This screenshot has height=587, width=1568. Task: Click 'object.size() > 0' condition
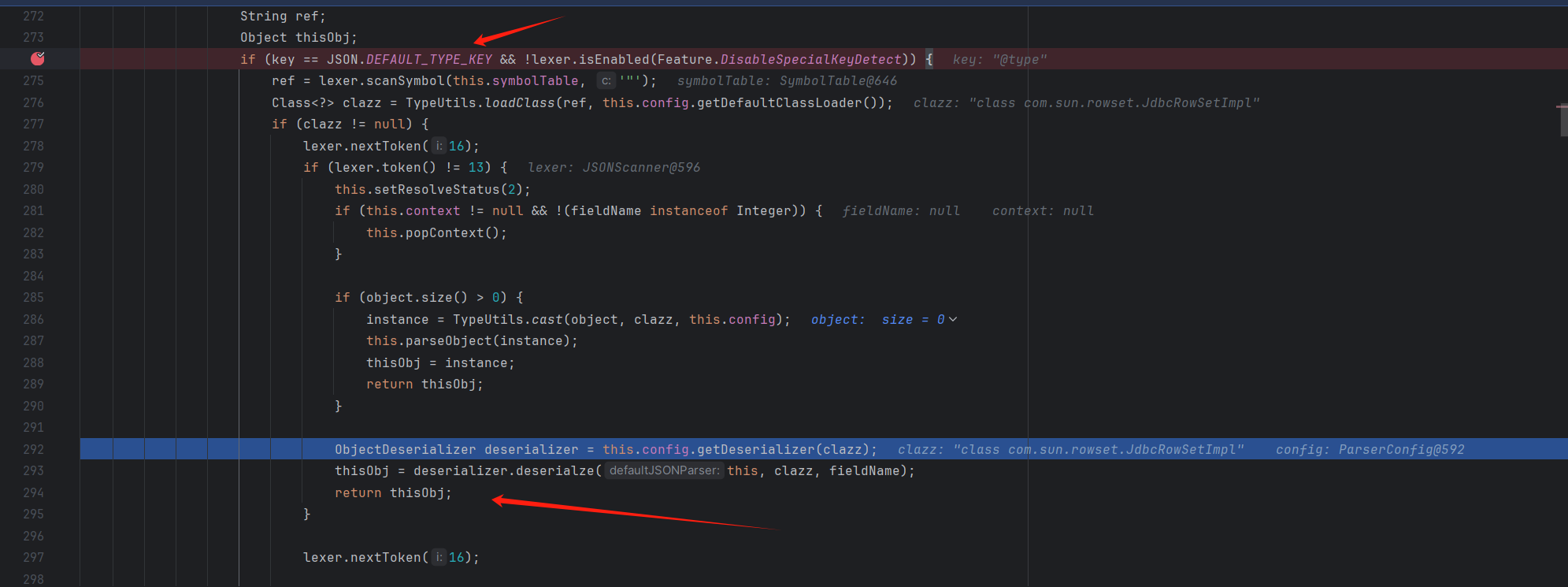(x=432, y=297)
